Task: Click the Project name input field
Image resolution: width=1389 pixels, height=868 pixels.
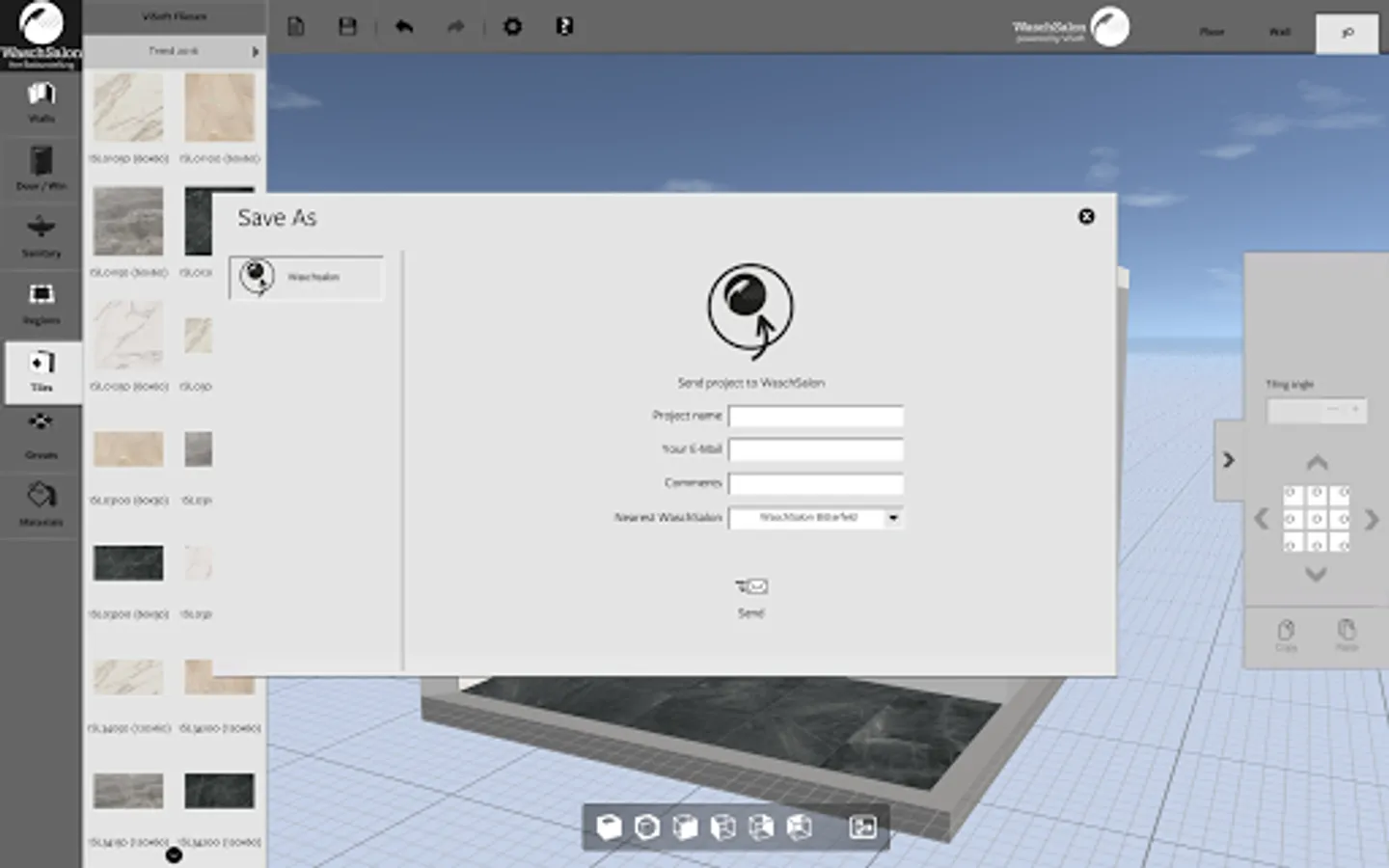Action: click(815, 416)
